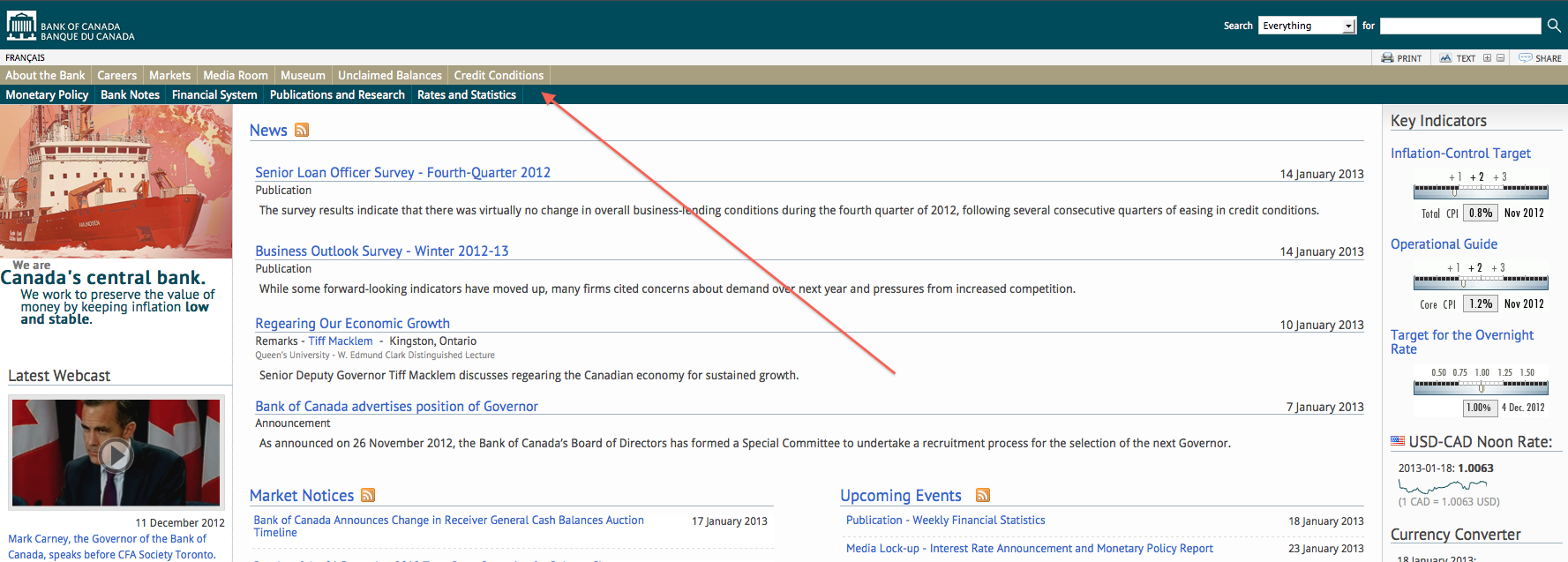Increase text size with plus icon
This screenshot has height=562, width=1568.
click(1487, 58)
